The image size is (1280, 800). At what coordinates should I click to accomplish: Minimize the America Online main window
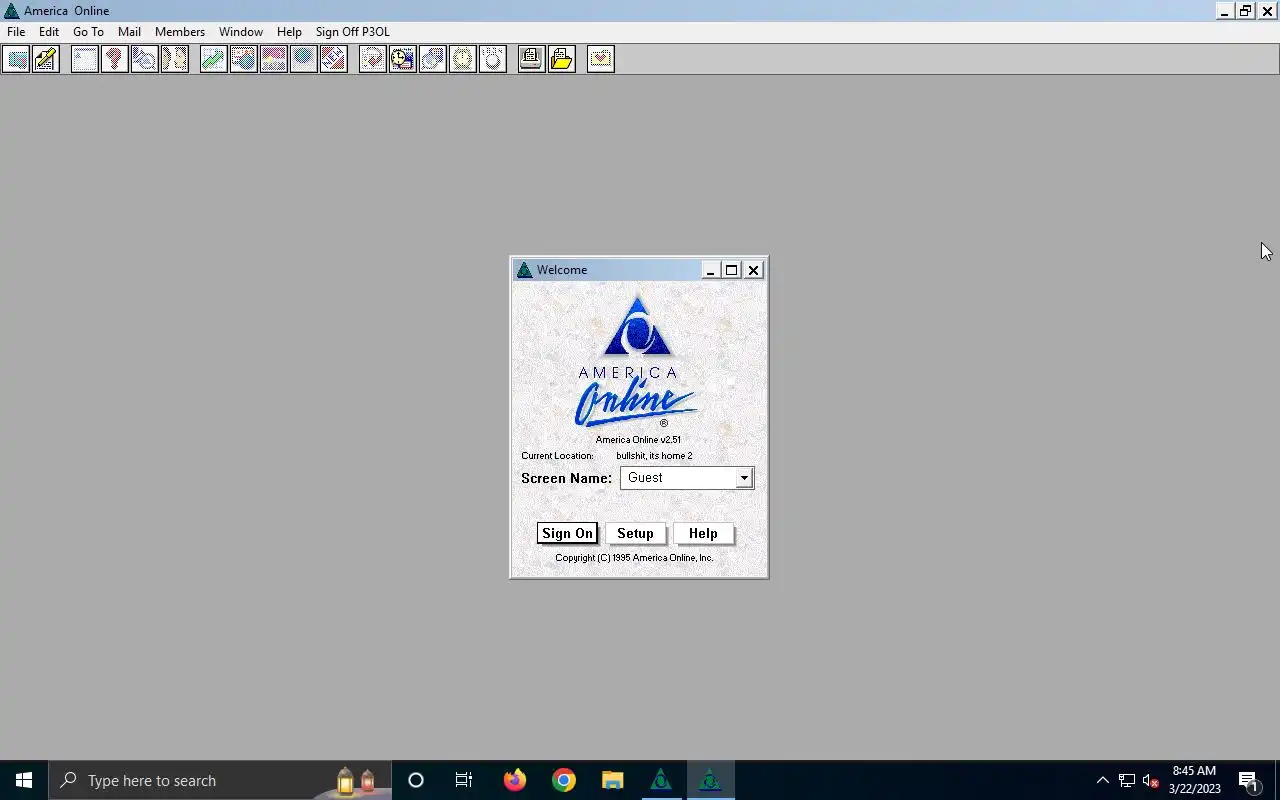1224,11
